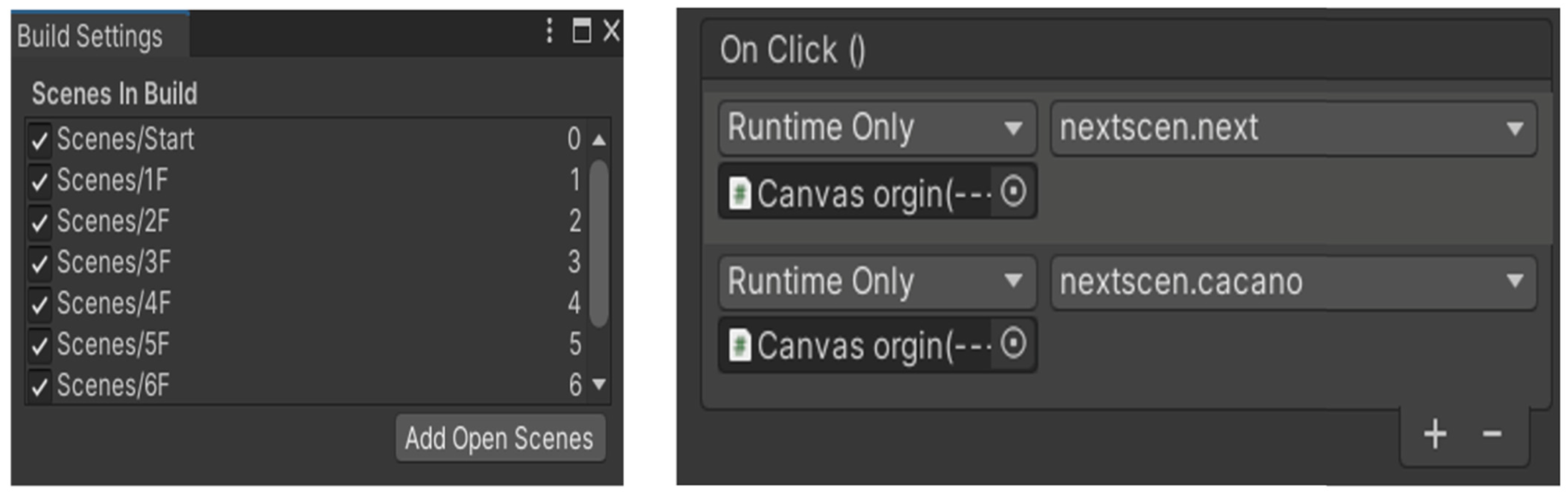Open the Build Settings kebab options menu
The height and width of the screenshot is (495, 1568).
(x=549, y=31)
